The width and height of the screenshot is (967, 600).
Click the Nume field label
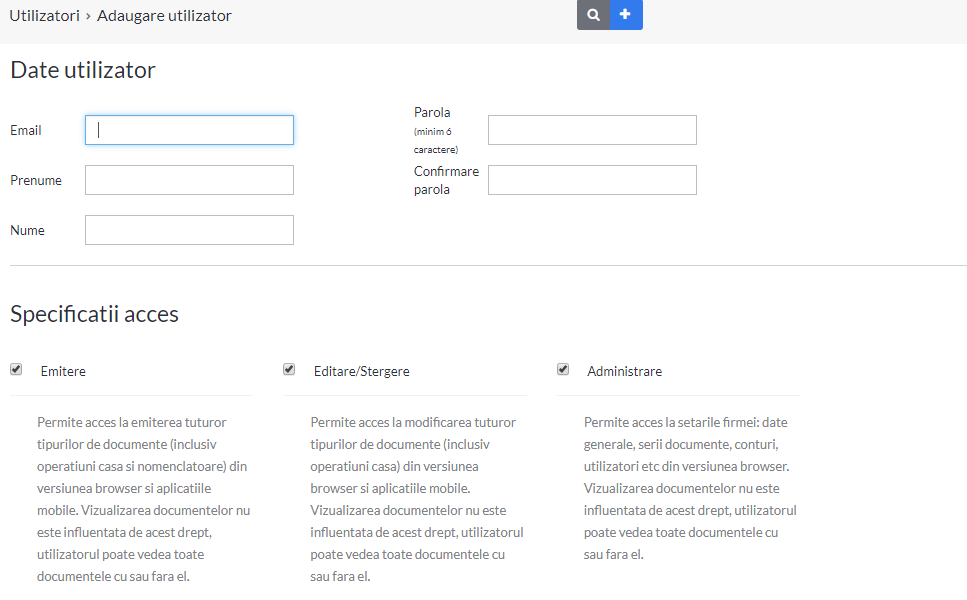tap(27, 230)
